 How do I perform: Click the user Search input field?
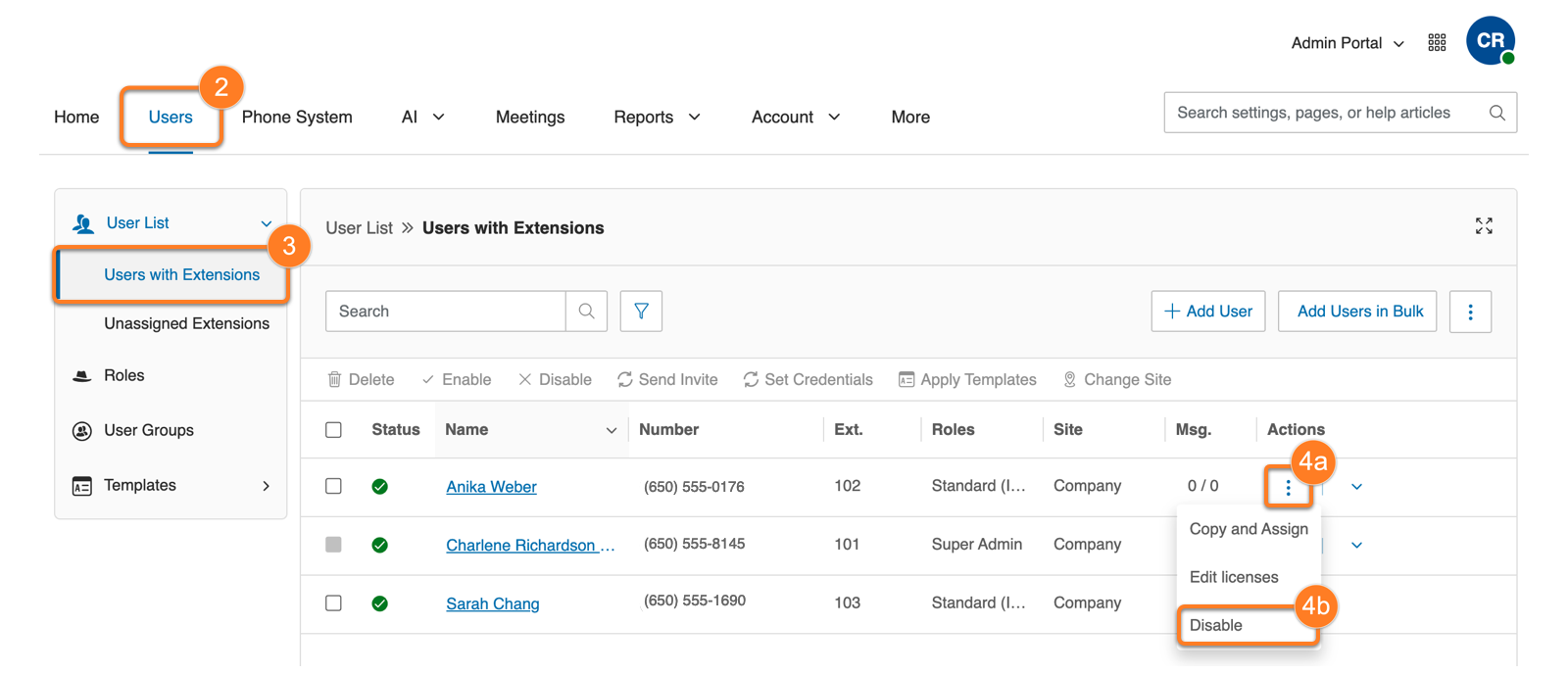pyautogui.click(x=446, y=312)
